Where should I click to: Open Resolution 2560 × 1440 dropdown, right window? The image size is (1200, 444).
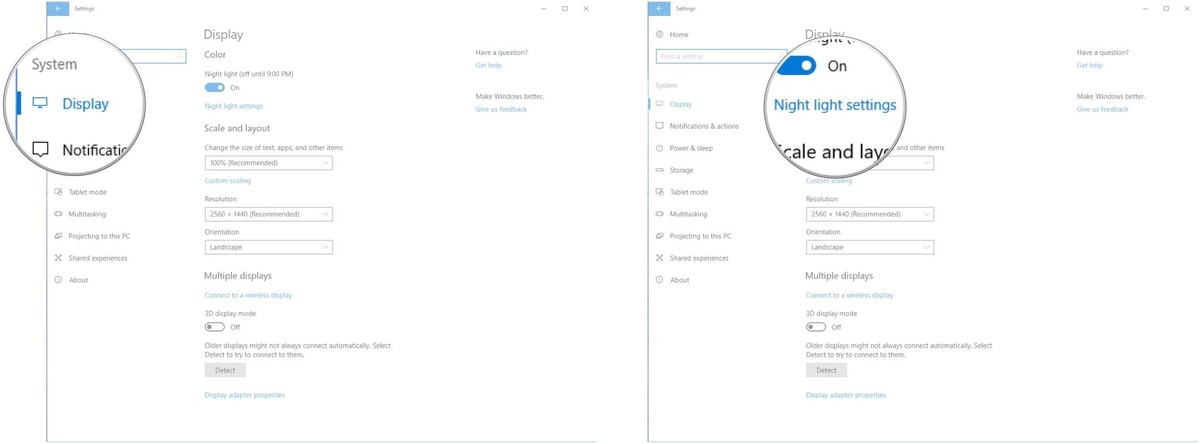(869, 214)
